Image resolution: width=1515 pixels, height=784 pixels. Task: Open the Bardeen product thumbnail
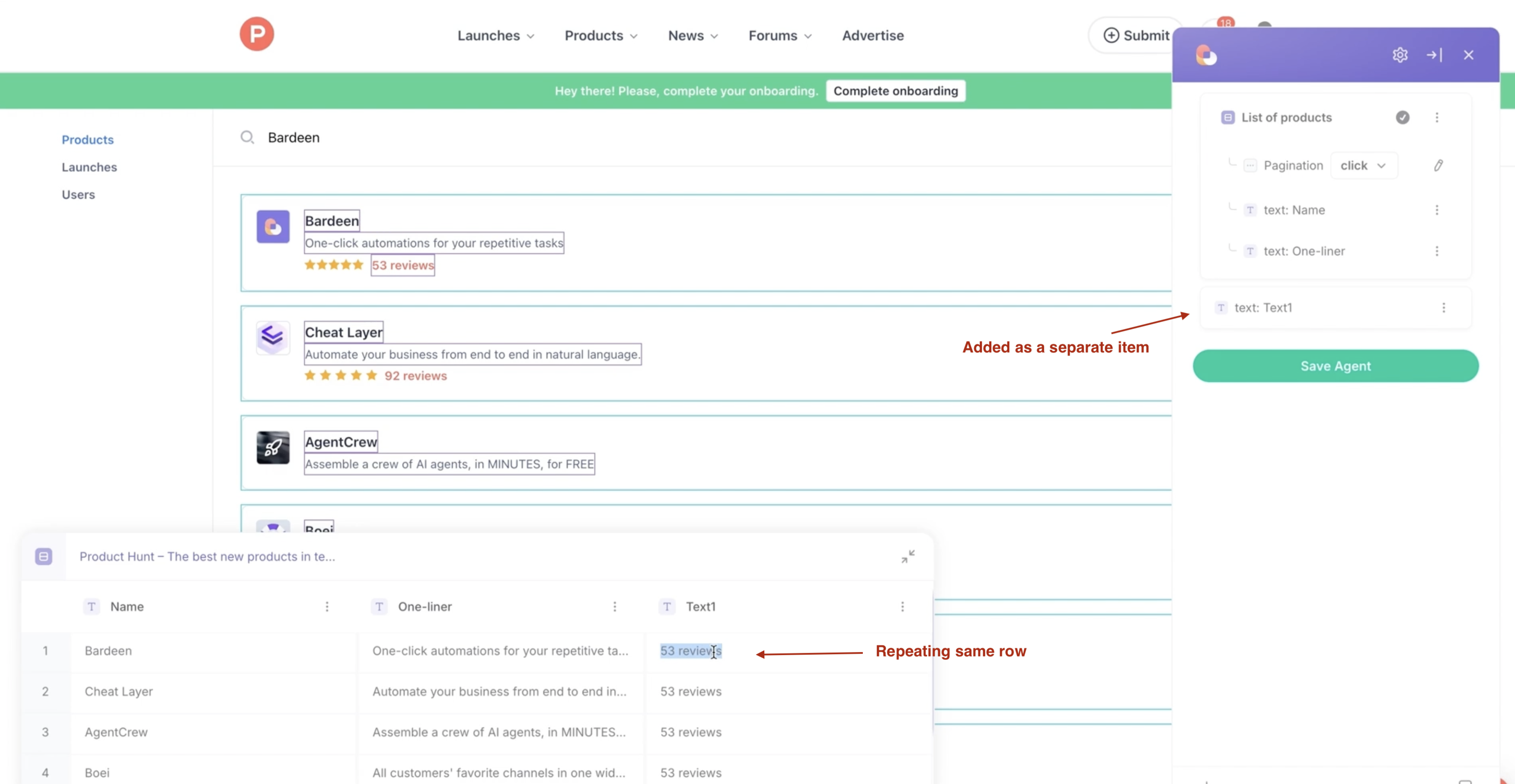(273, 227)
